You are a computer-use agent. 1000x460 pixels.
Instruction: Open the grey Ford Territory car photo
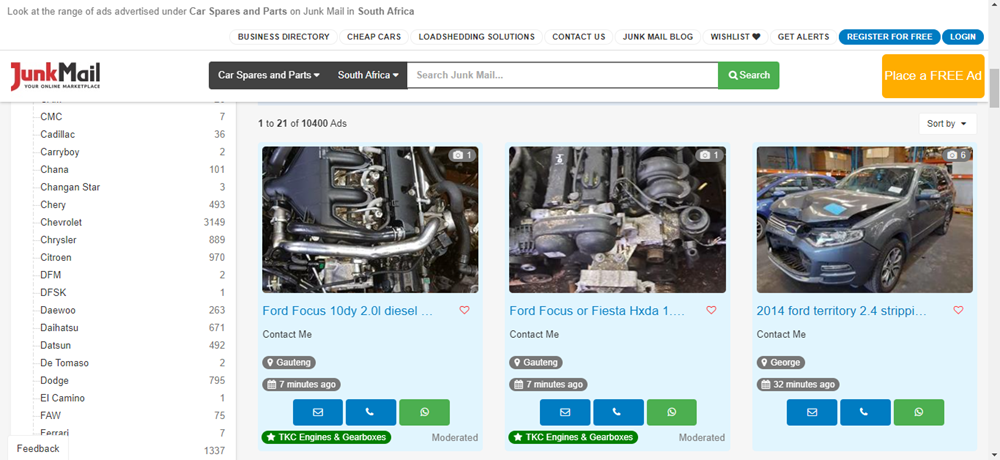[x=865, y=219]
